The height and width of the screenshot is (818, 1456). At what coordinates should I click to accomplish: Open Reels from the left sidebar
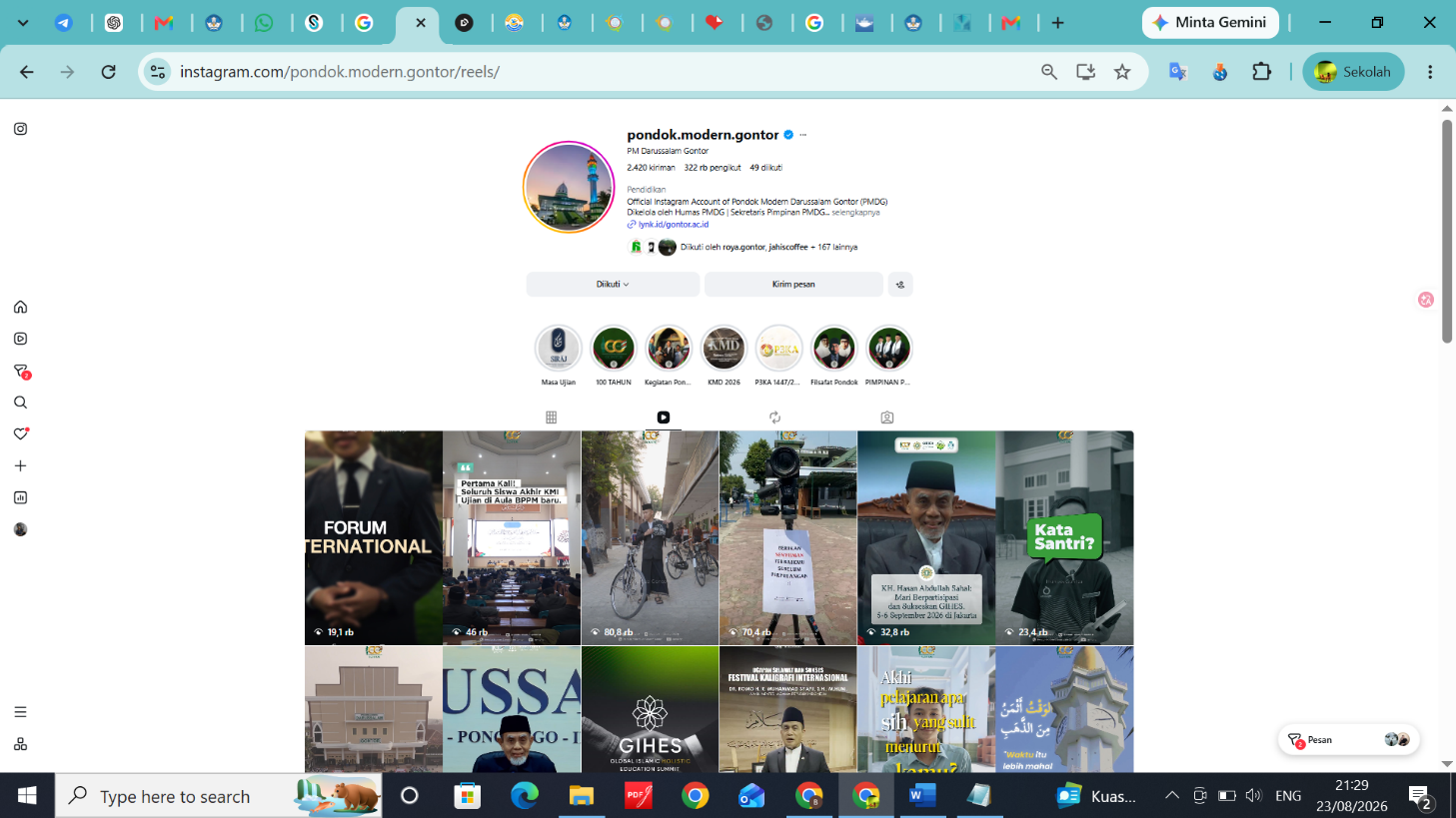[x=20, y=339]
